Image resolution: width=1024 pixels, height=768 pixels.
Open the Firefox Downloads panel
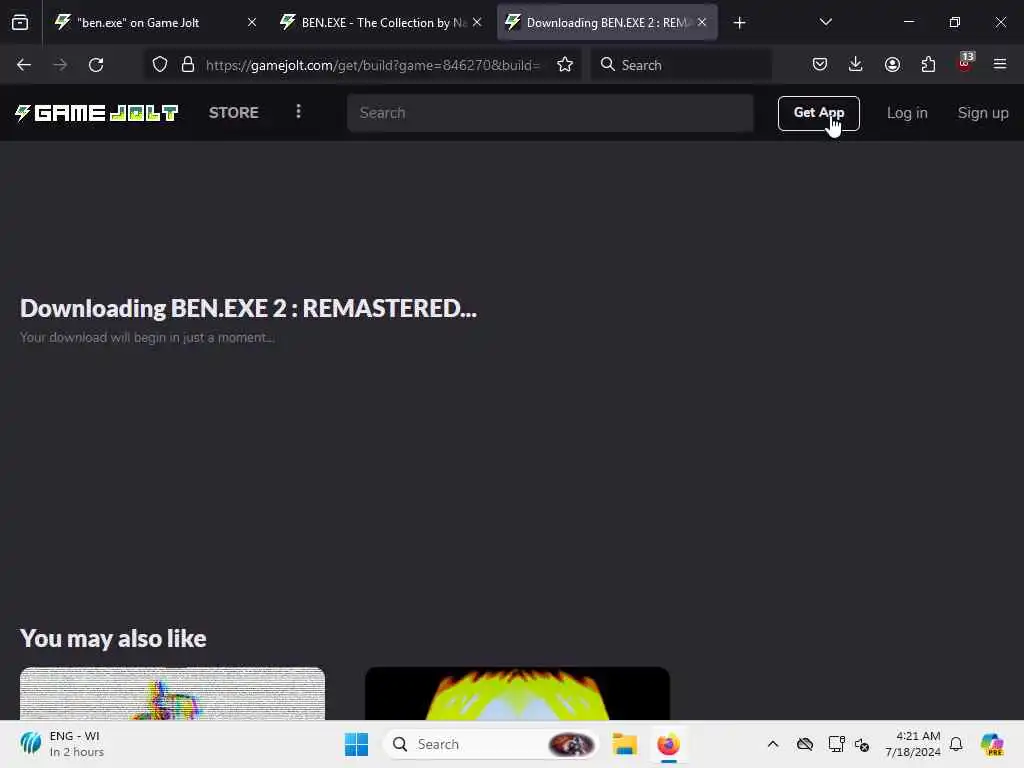(x=856, y=64)
